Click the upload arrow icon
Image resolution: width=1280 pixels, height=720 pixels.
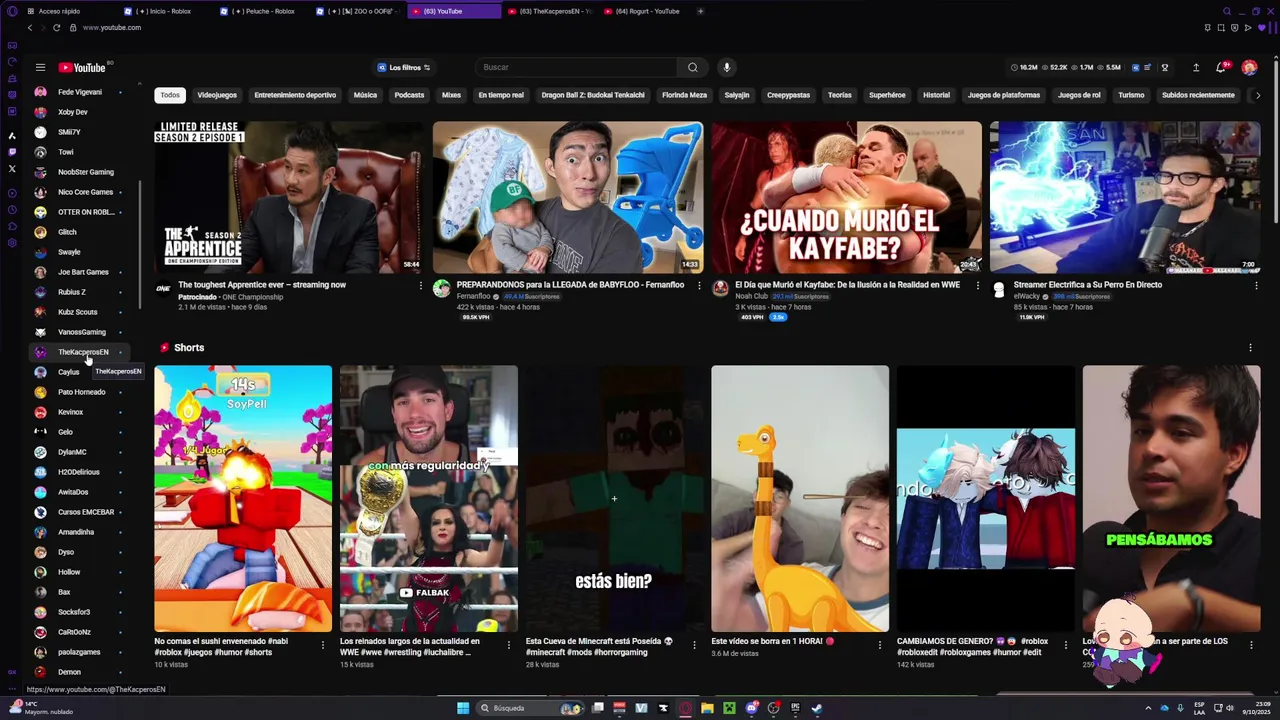(x=1196, y=67)
